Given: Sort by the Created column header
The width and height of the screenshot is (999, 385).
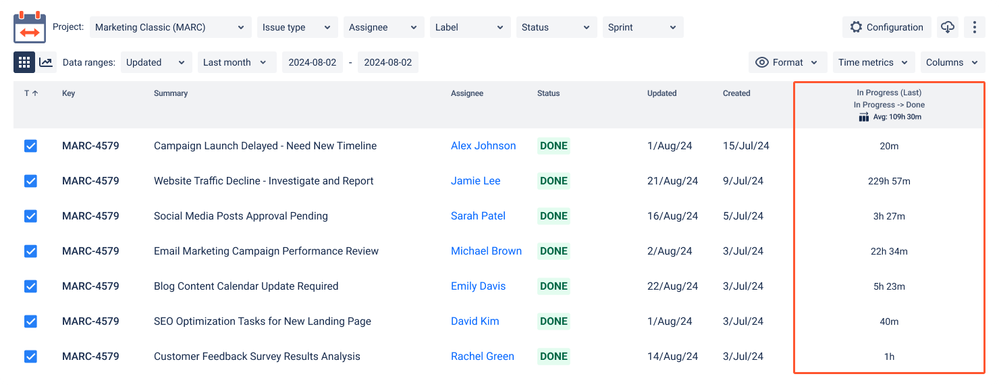Looking at the screenshot, I should 736,94.
